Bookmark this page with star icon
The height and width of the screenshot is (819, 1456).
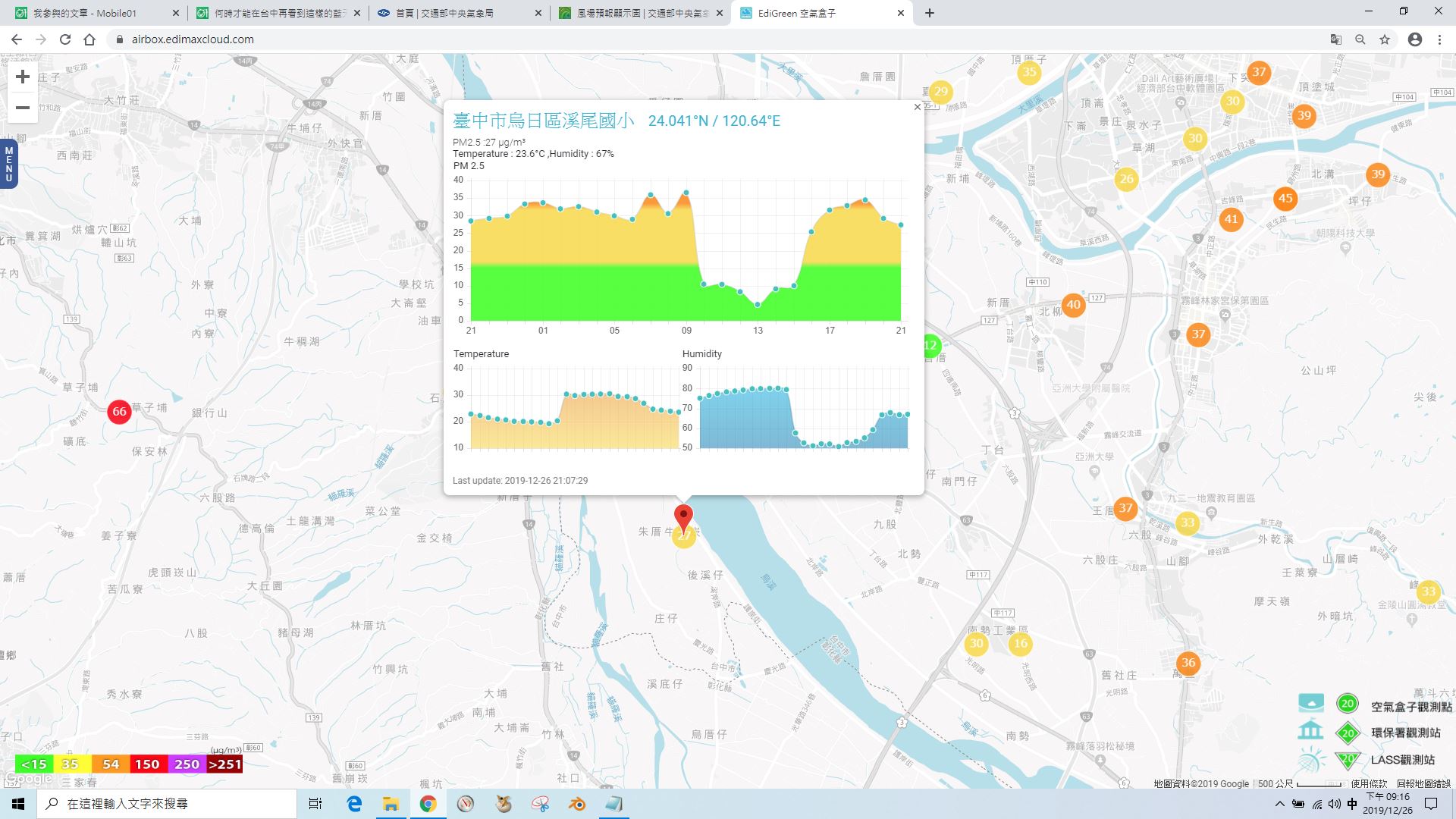[1385, 39]
